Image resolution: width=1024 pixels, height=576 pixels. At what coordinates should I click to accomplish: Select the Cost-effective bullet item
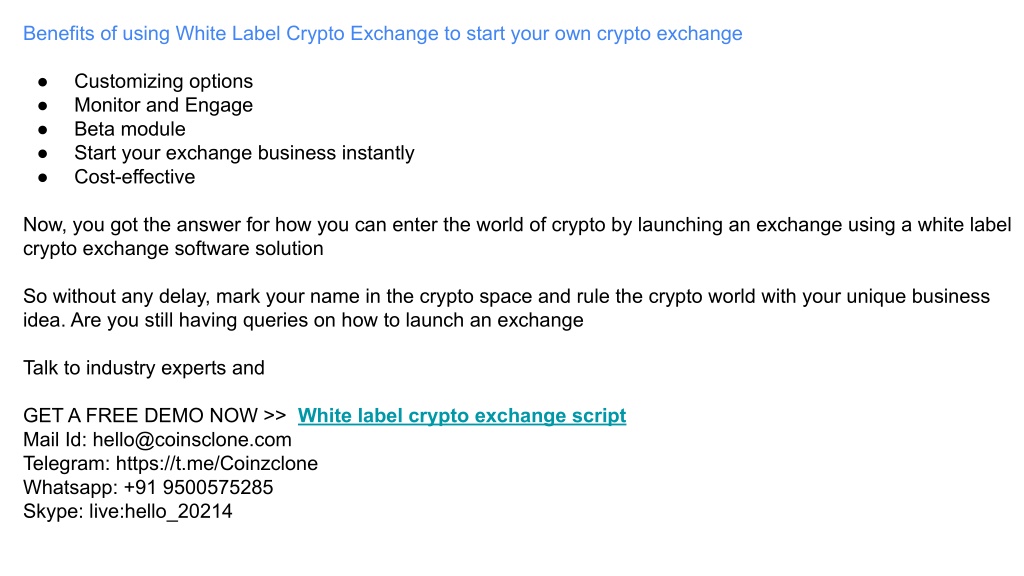click(x=135, y=177)
